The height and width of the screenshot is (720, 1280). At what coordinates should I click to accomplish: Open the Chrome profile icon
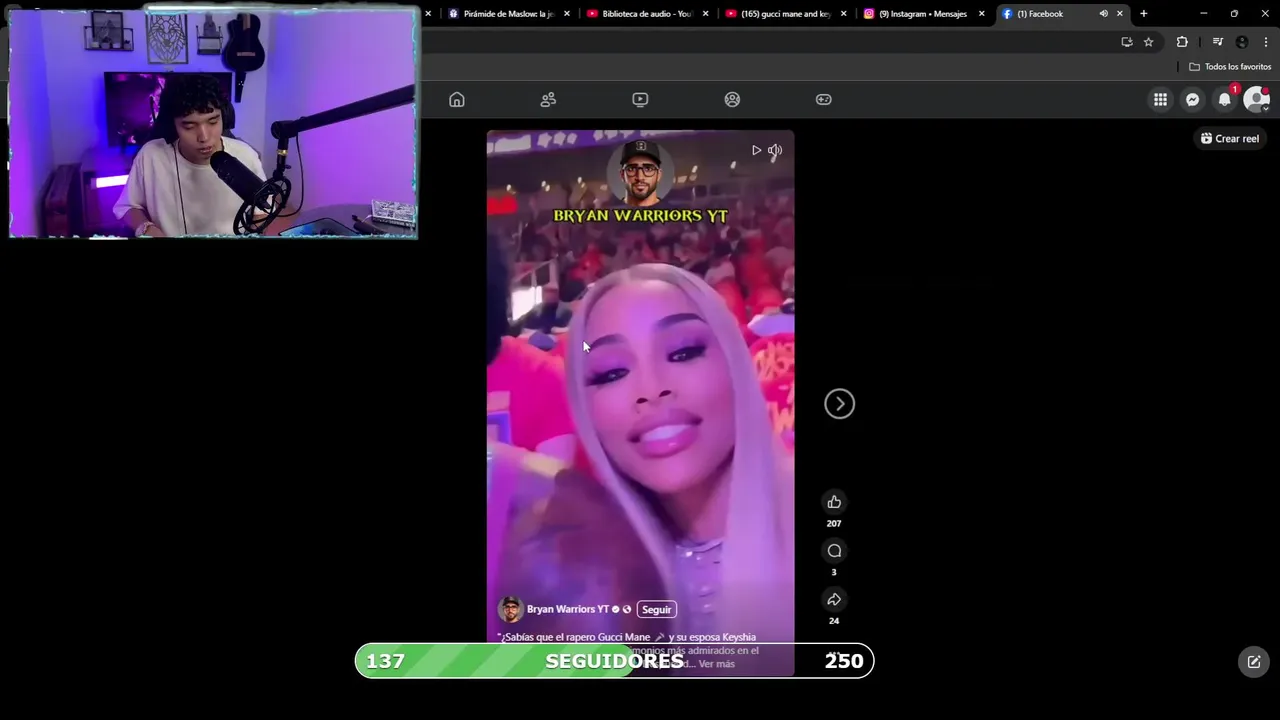point(1242,42)
